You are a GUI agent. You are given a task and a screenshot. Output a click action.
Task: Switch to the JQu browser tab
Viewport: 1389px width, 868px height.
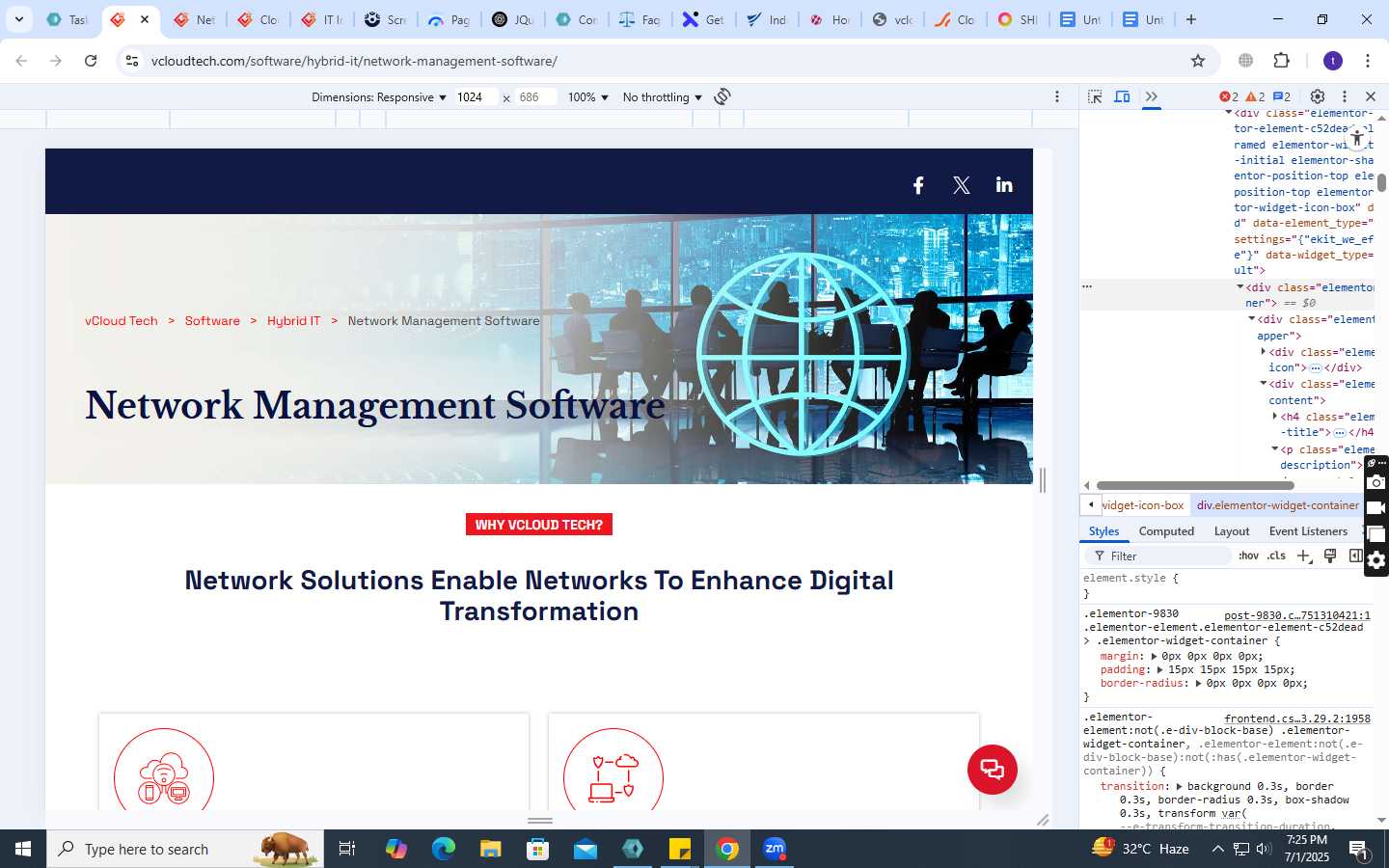[513, 19]
